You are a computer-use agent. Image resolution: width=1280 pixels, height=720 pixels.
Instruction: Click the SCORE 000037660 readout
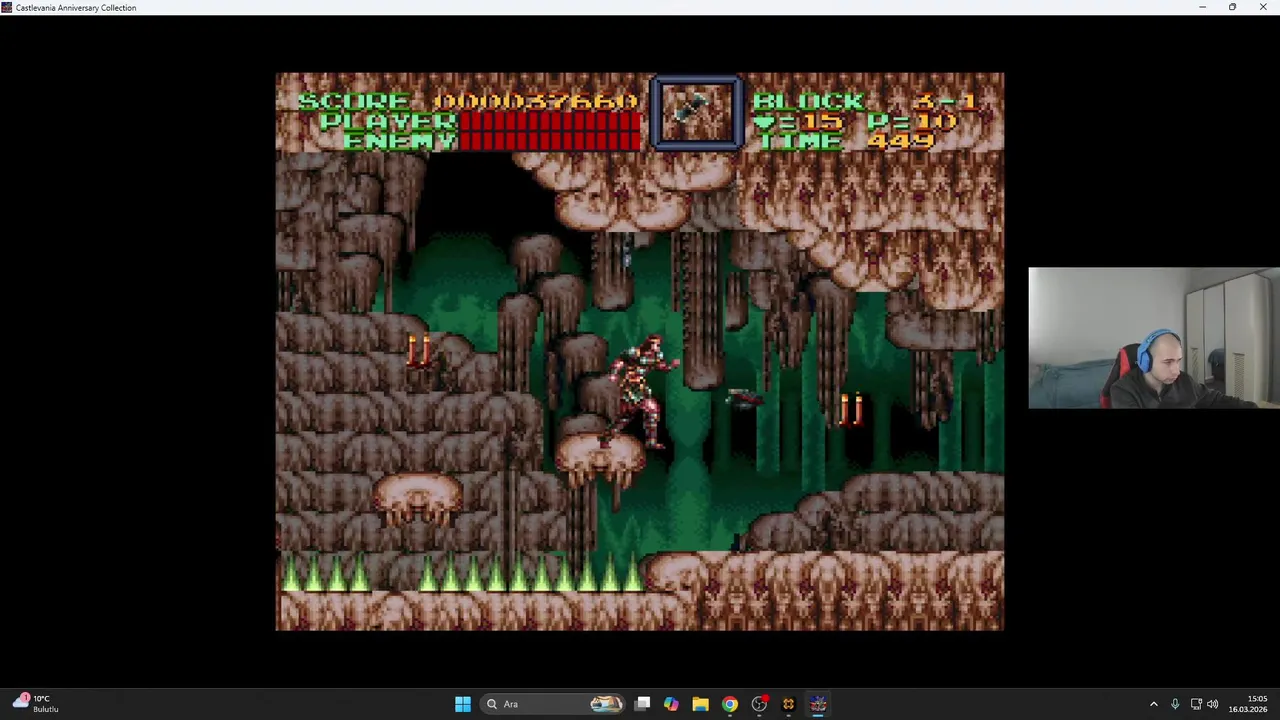[468, 101]
